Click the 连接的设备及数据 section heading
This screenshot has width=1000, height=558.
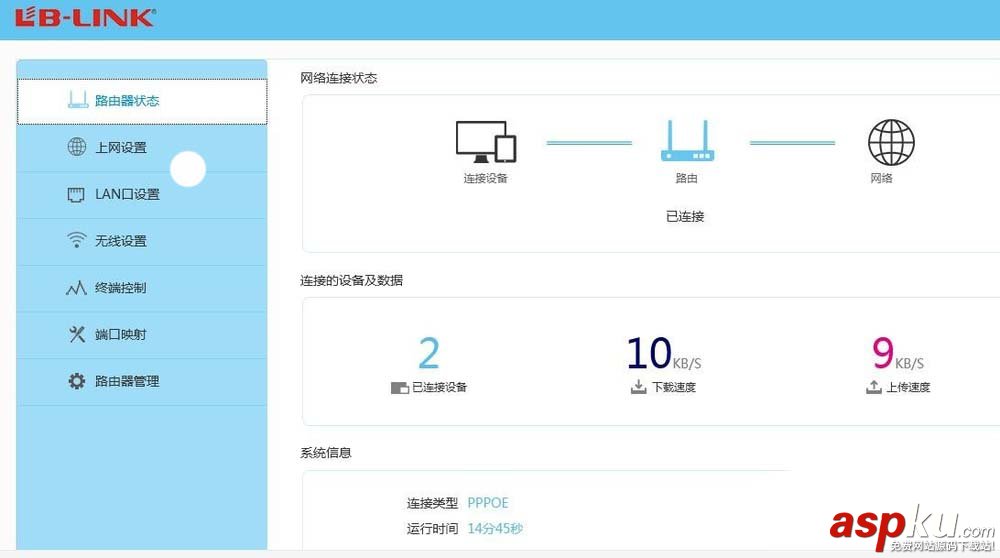coord(351,280)
